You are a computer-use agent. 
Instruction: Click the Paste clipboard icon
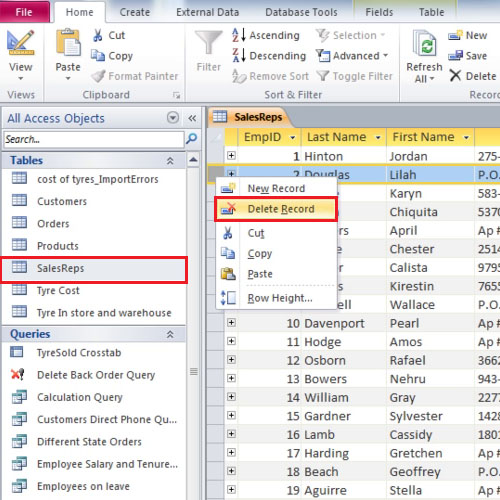tap(68, 42)
